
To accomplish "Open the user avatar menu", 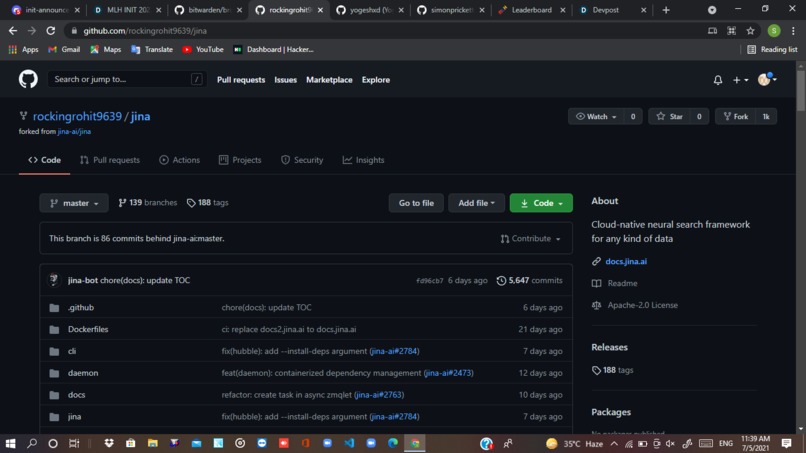I will click(x=767, y=79).
